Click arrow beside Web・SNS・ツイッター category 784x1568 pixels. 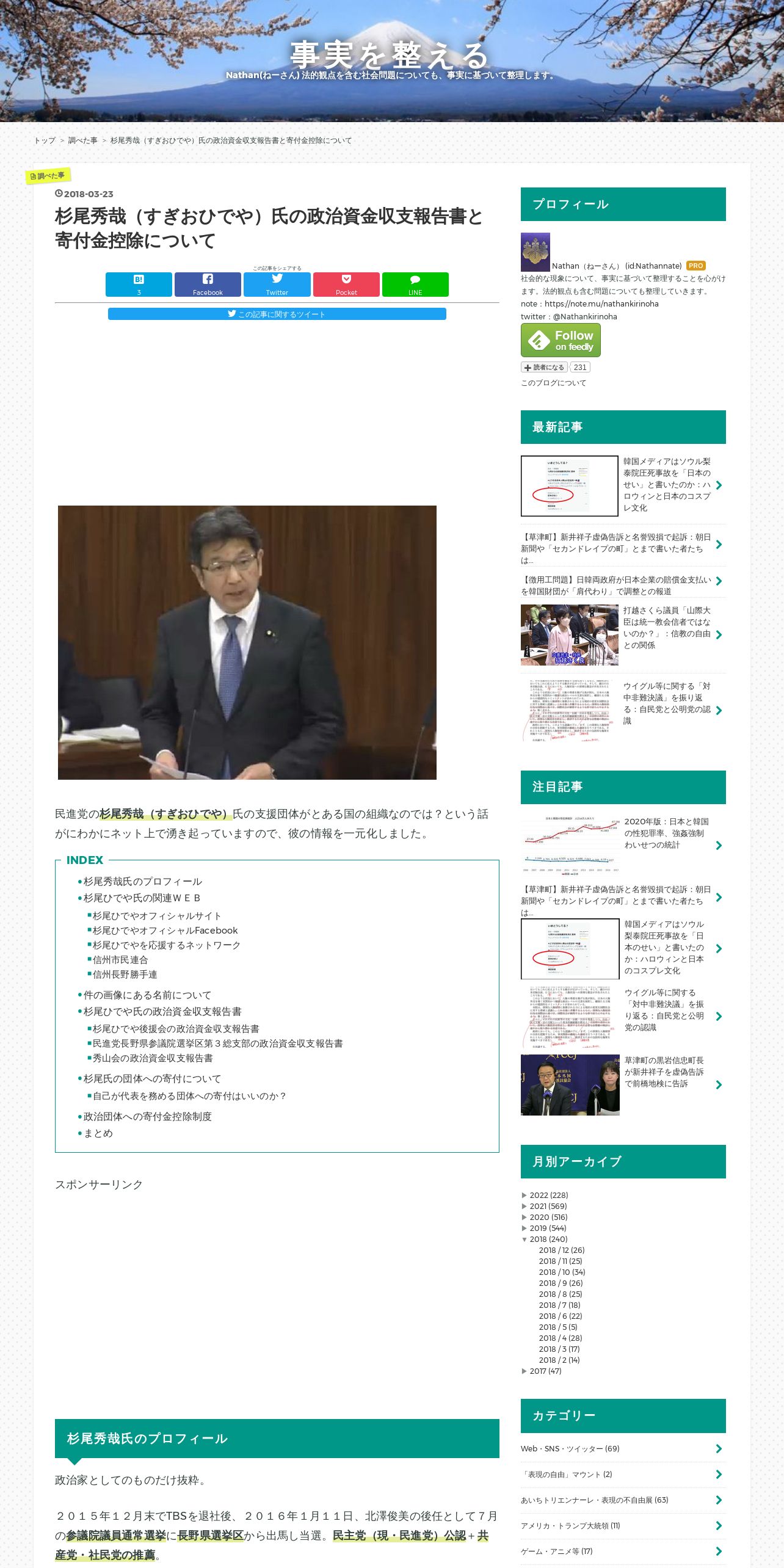tap(719, 1449)
